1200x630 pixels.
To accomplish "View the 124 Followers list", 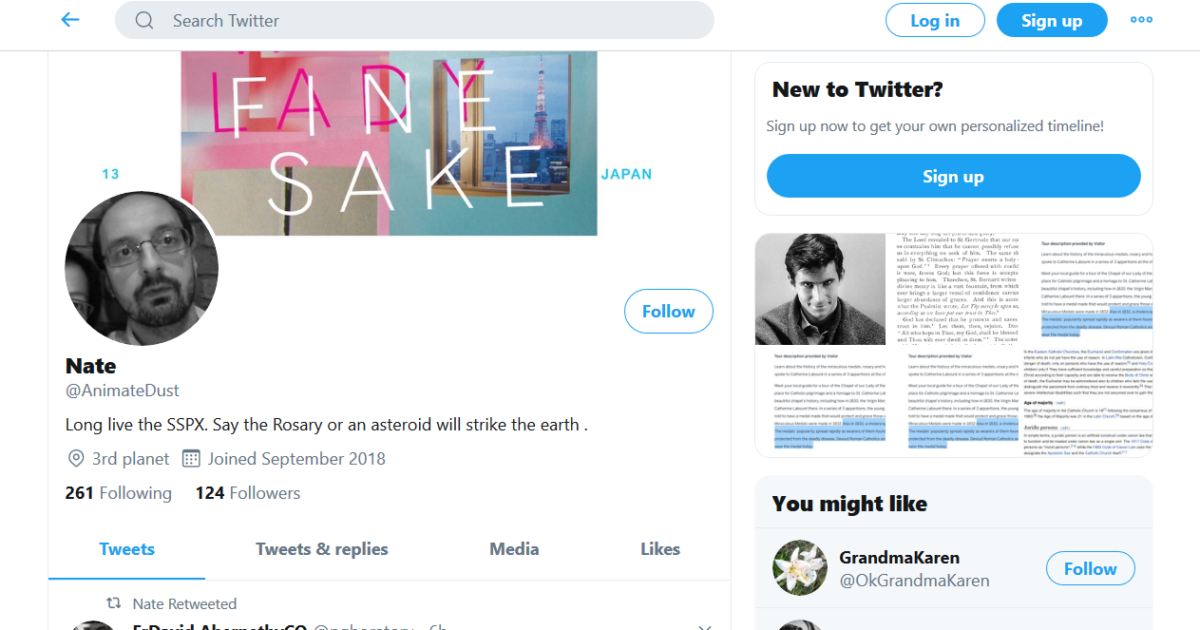I will (x=247, y=493).
